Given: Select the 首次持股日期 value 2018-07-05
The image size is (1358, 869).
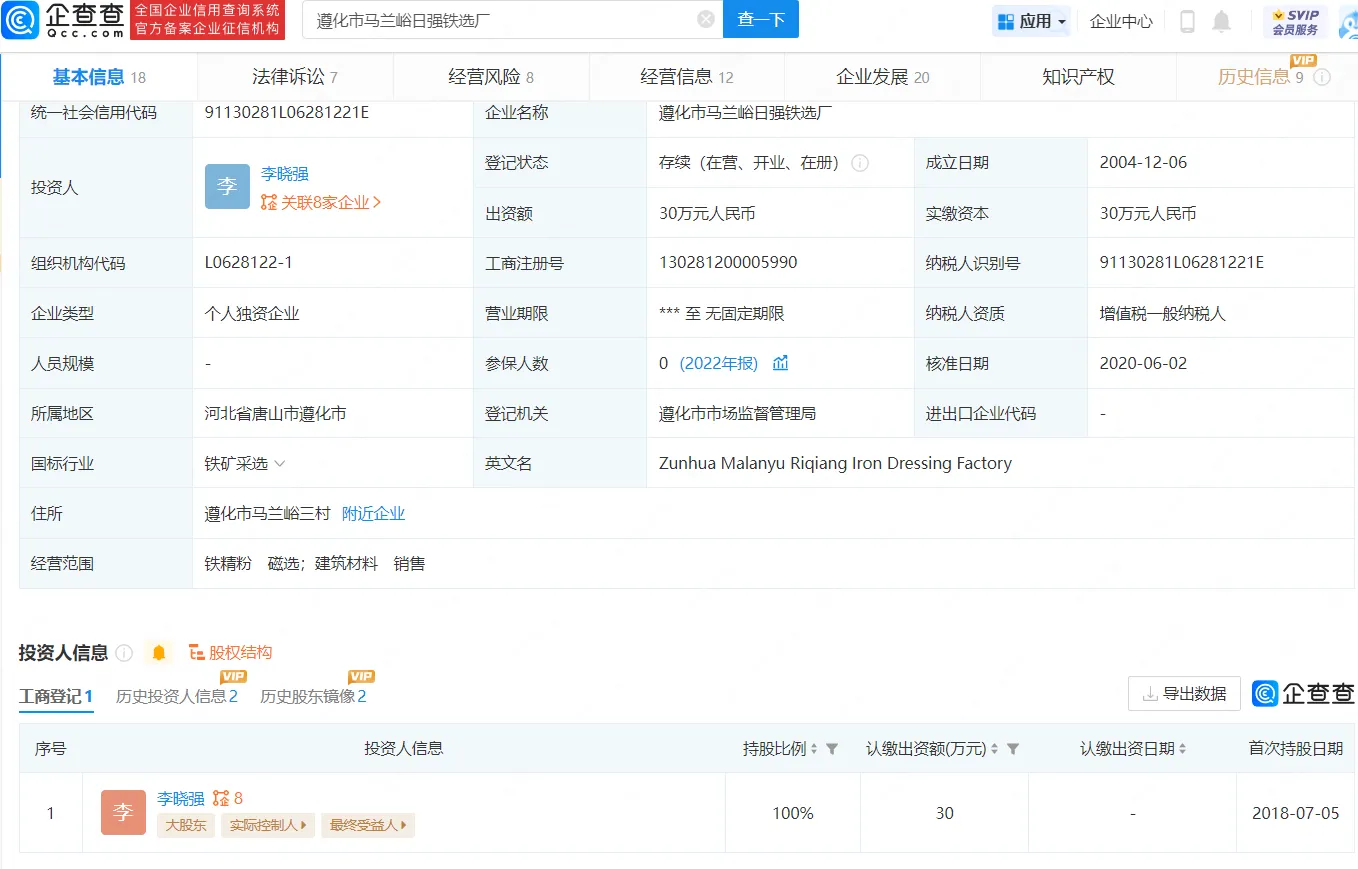Looking at the screenshot, I should coord(1295,813).
